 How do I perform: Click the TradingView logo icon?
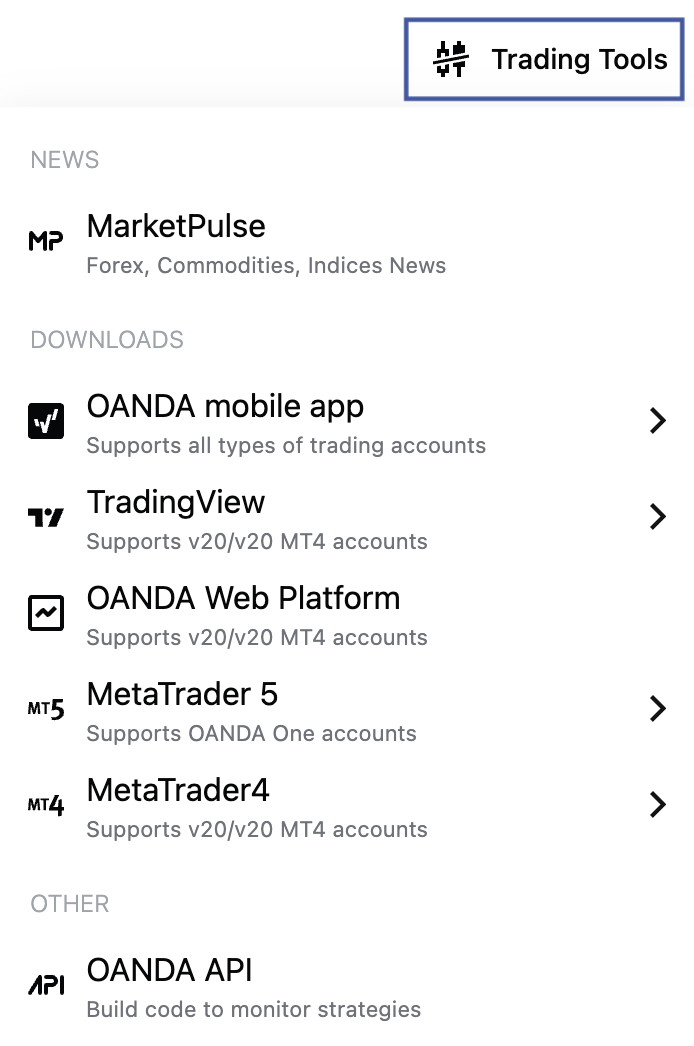46,517
